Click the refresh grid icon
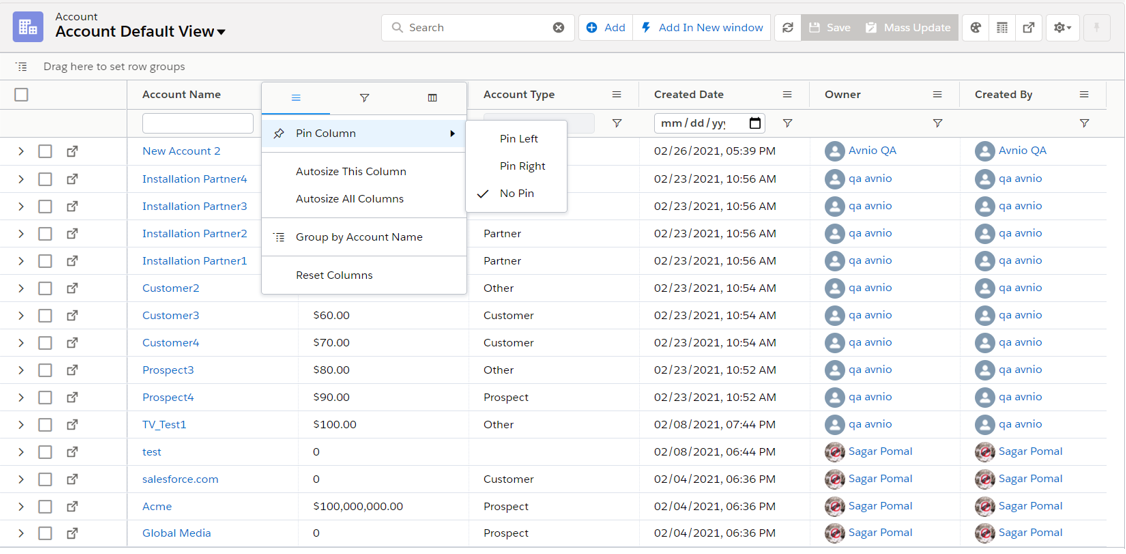Image resolution: width=1126 pixels, height=554 pixels. point(788,28)
